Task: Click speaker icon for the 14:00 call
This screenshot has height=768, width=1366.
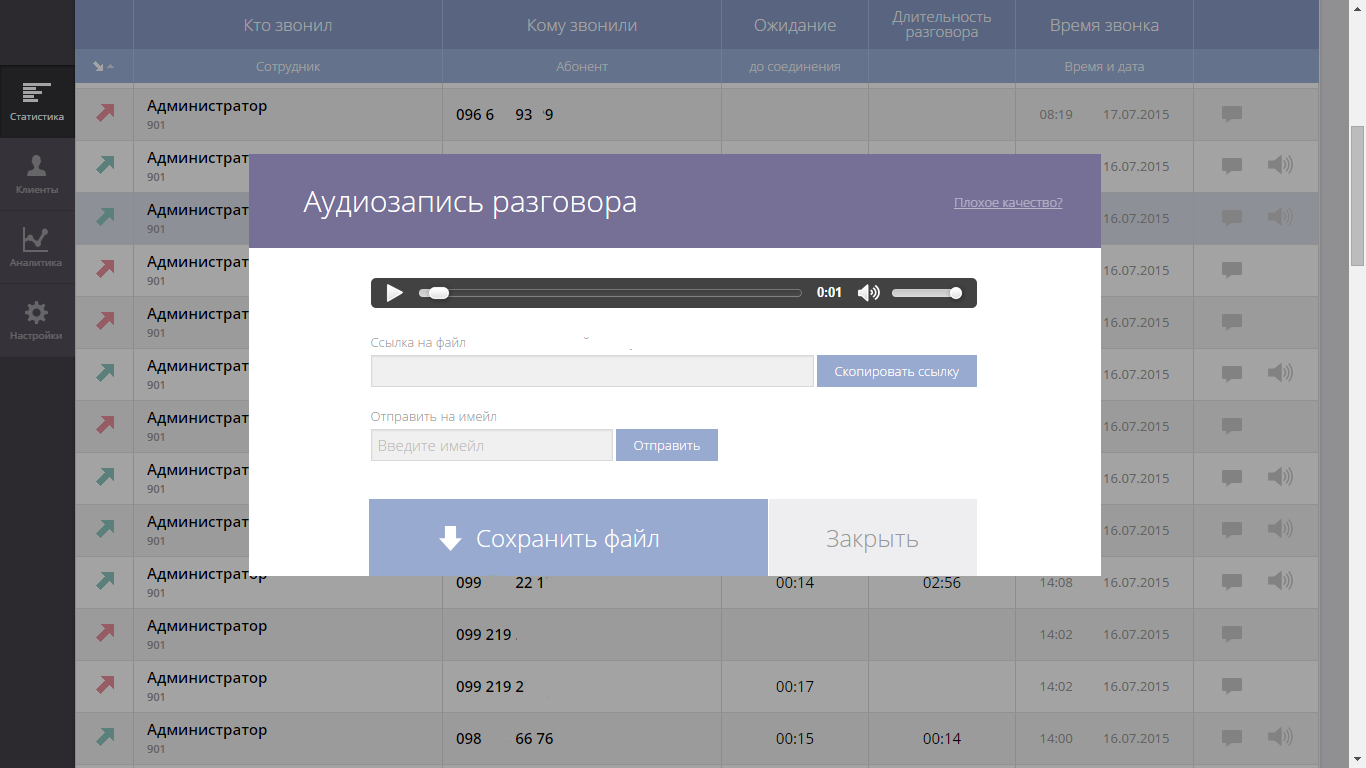Action: click(x=1279, y=738)
